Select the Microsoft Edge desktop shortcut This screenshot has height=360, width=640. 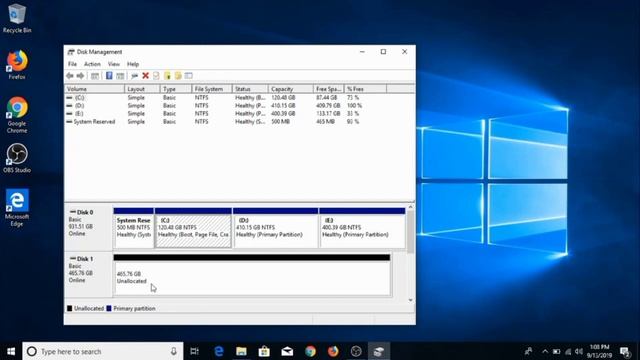tap(17, 208)
